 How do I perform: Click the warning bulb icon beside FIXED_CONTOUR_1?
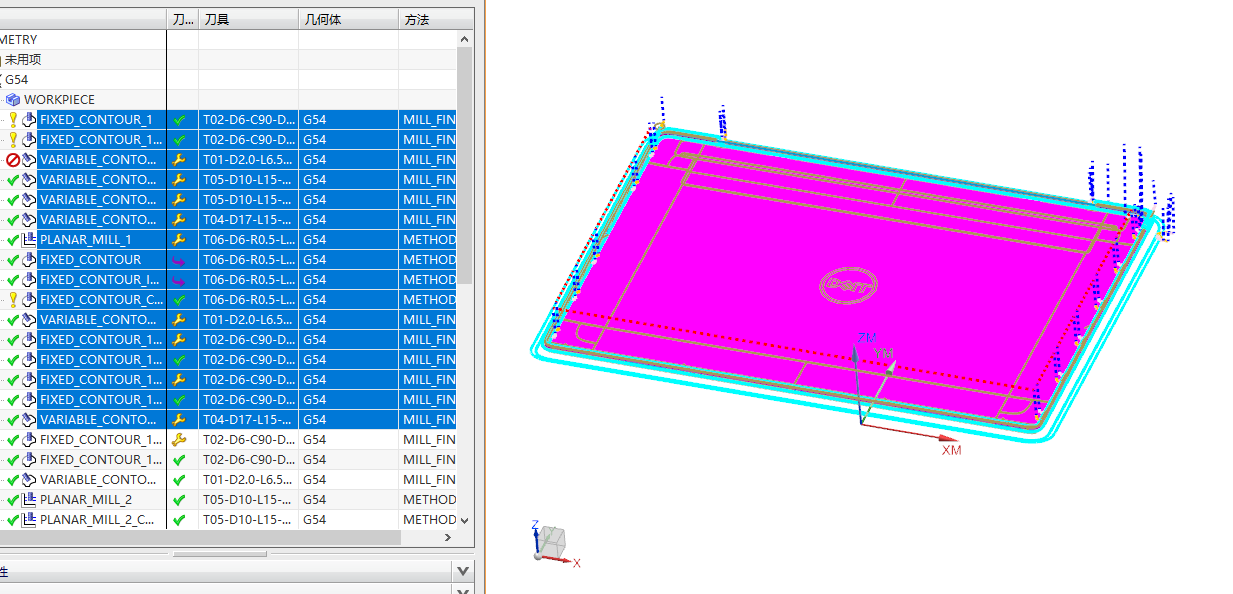[x=13, y=120]
